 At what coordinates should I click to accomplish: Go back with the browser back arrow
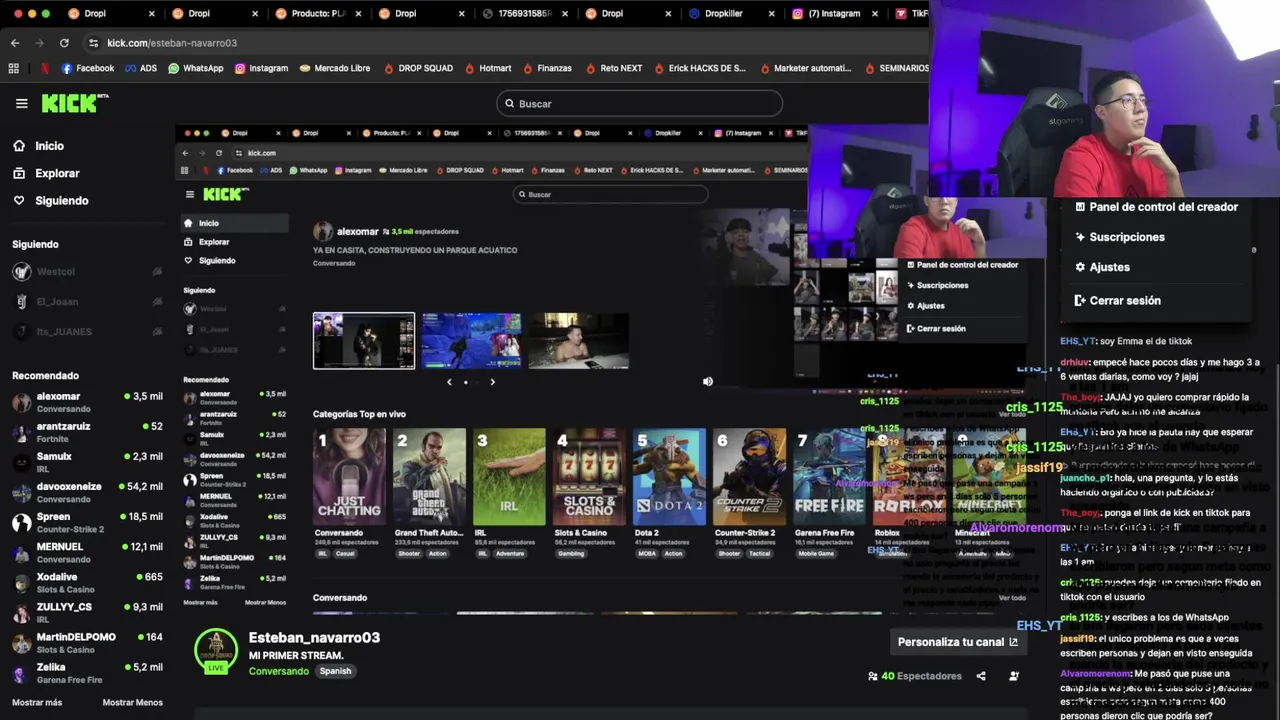click(15, 43)
